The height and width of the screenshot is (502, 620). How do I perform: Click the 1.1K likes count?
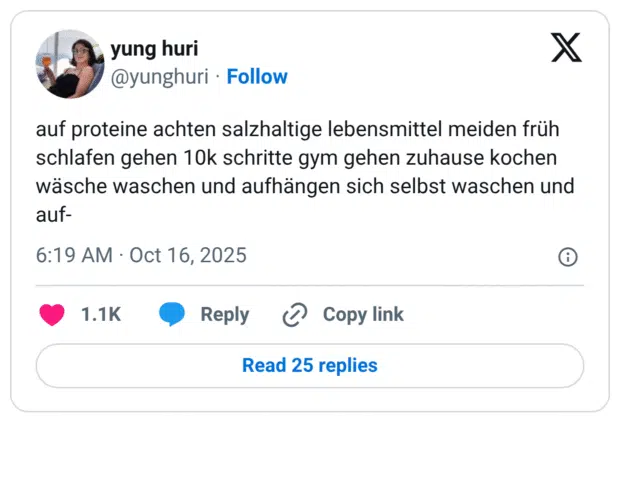(x=101, y=315)
